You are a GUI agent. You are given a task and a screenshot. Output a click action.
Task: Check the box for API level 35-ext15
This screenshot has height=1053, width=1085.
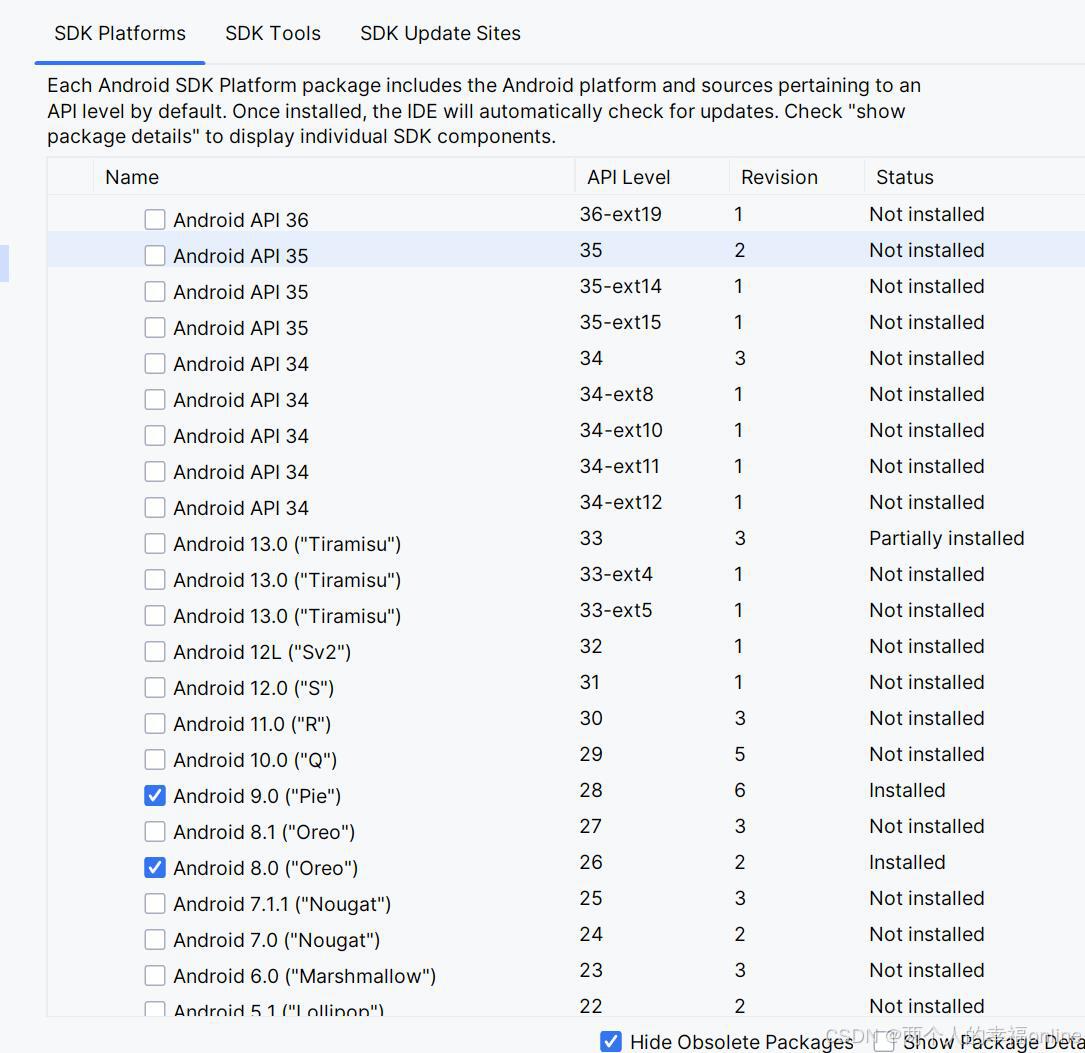coord(155,327)
